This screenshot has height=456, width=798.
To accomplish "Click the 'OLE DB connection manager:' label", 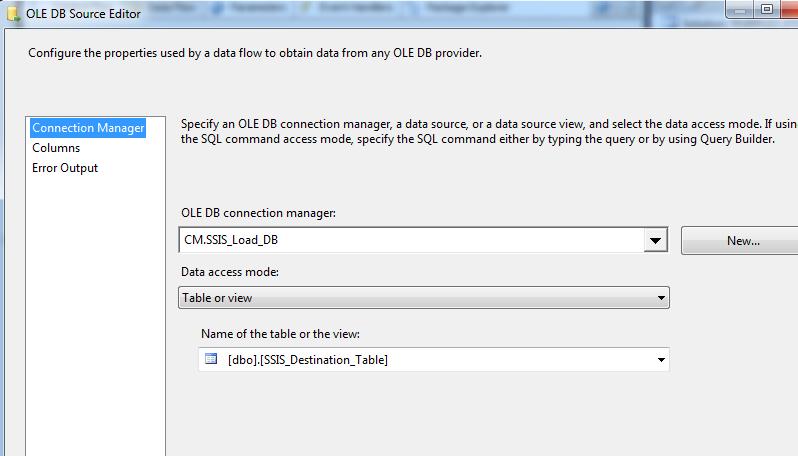I will 258,213.
